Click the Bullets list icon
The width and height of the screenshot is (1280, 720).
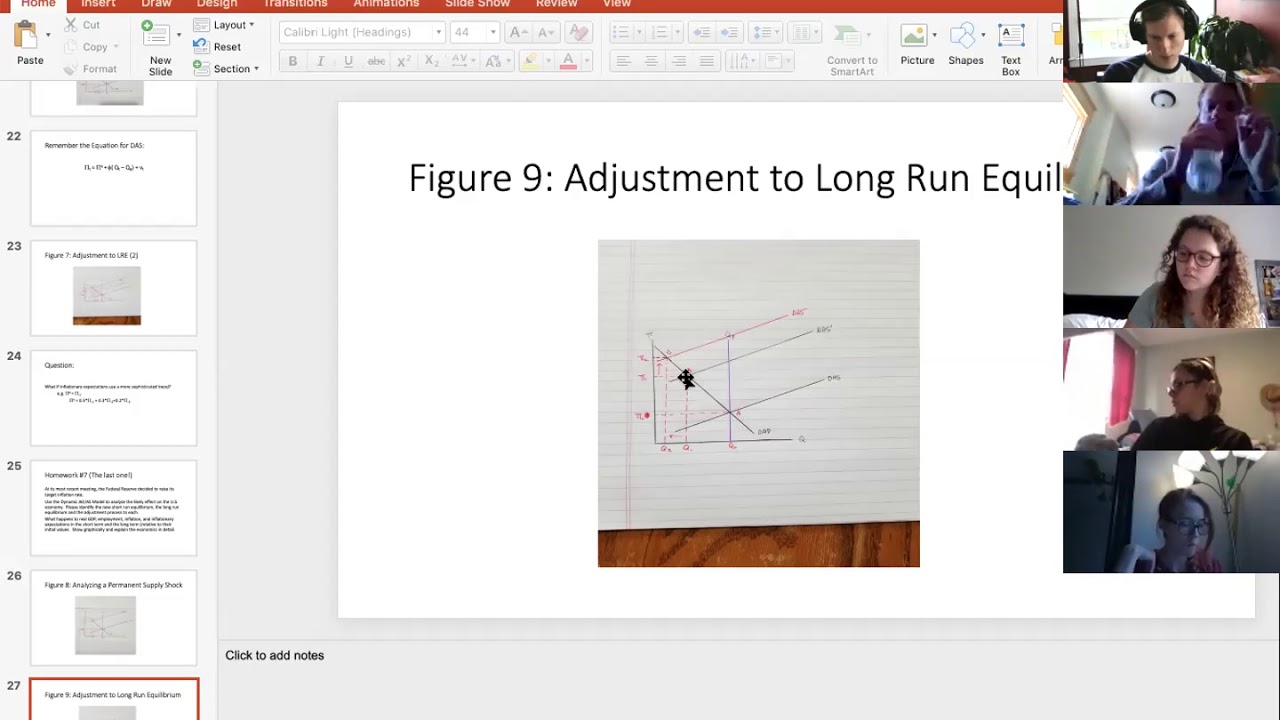click(620, 33)
